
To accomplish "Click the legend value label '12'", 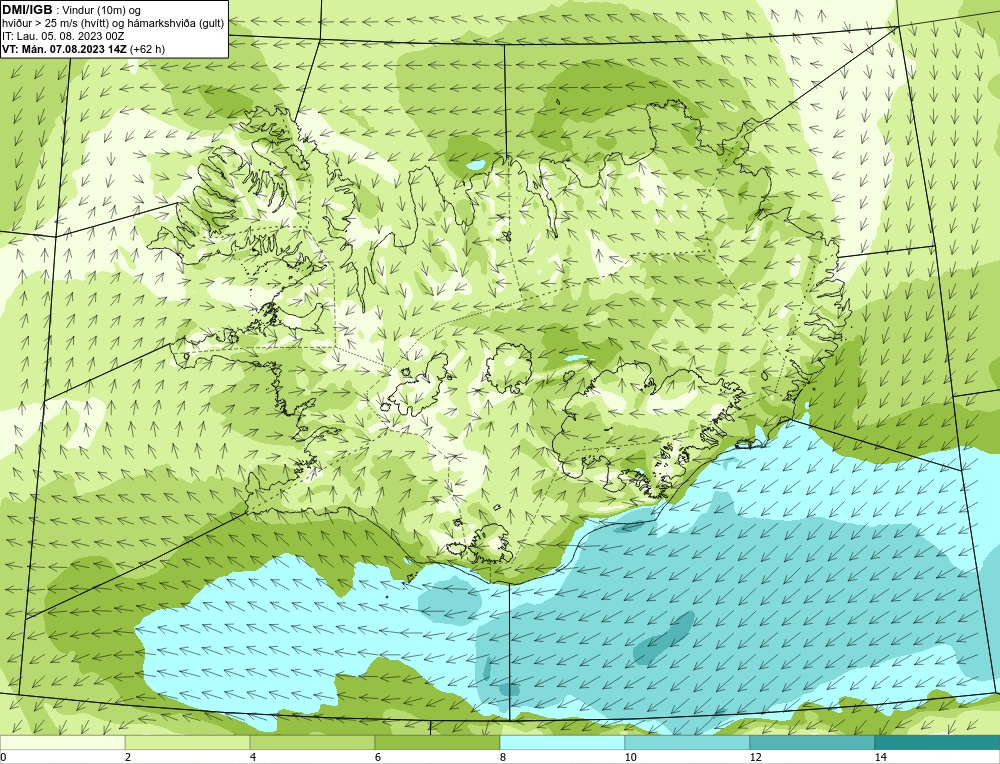I will [755, 757].
